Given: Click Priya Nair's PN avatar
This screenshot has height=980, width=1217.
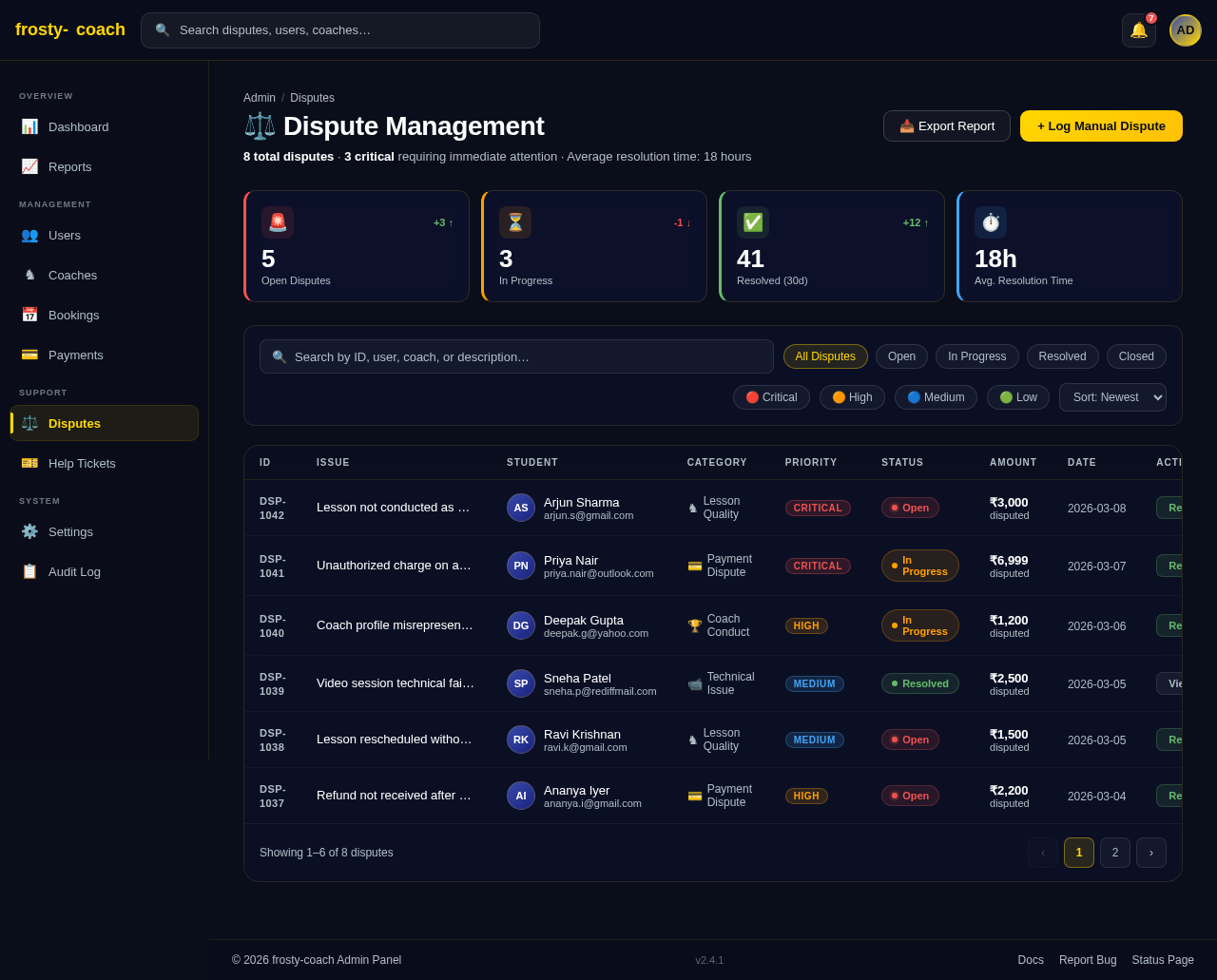Looking at the screenshot, I should [521, 566].
